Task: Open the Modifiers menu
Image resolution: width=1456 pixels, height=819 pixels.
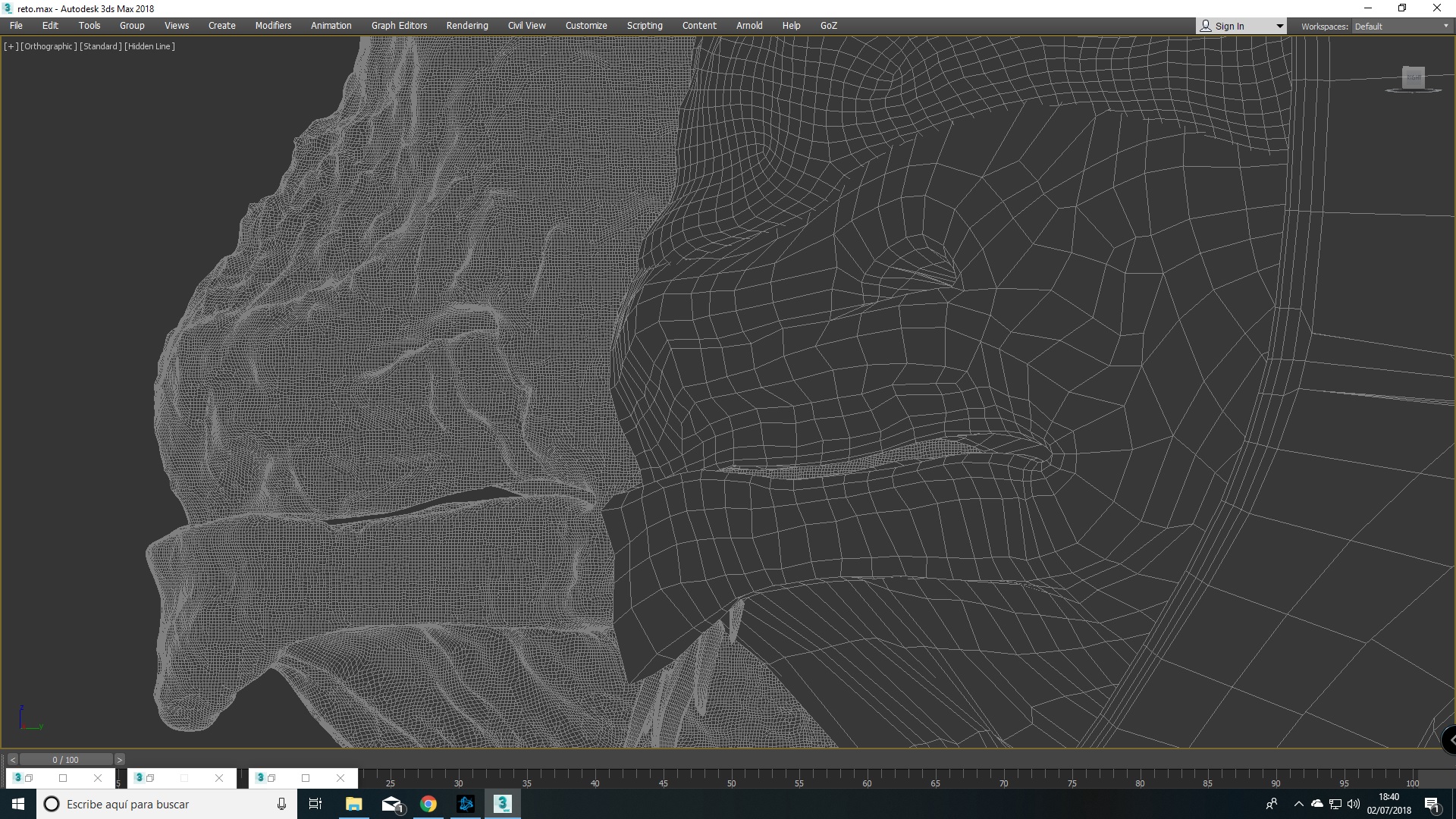Action: click(273, 26)
